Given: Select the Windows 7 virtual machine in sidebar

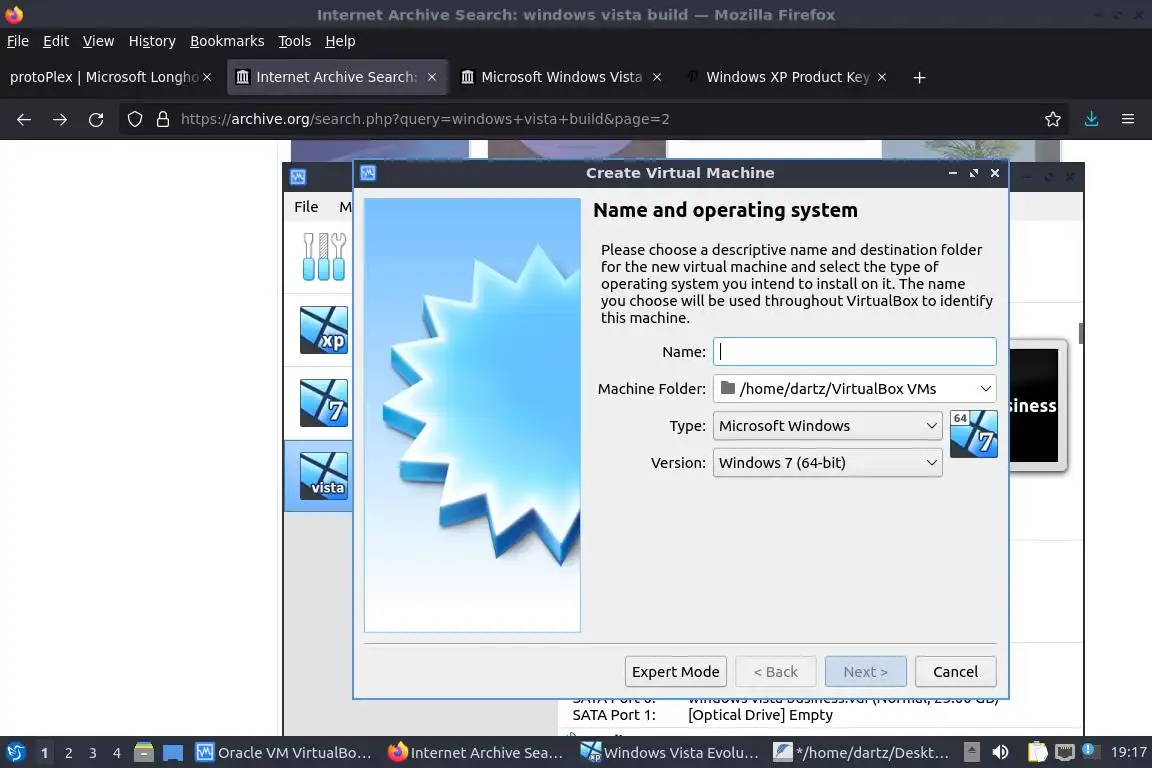Looking at the screenshot, I should (324, 403).
